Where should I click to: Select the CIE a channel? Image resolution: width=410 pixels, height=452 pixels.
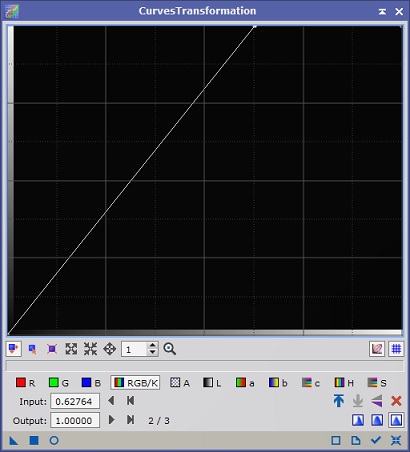[245, 383]
